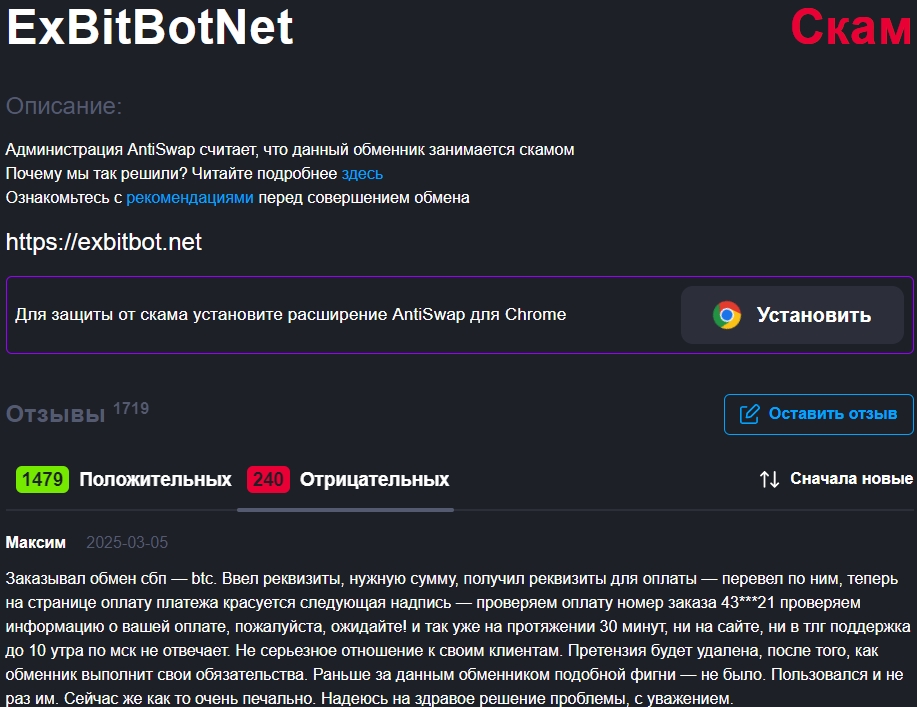Open the Сначала новые sort dropdown
917x707 pixels.
click(x=850, y=479)
